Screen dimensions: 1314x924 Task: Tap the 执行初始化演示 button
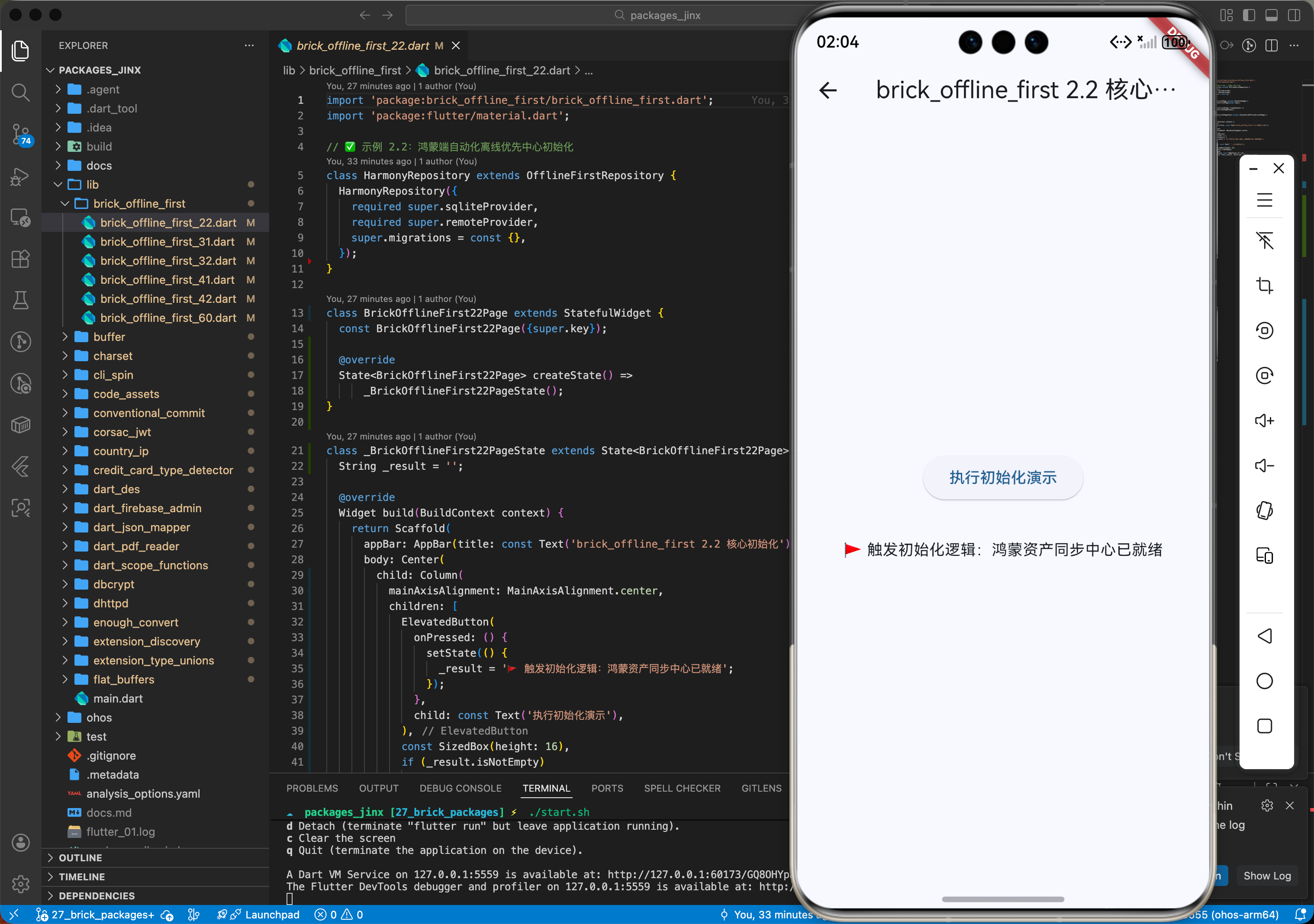(x=1002, y=478)
